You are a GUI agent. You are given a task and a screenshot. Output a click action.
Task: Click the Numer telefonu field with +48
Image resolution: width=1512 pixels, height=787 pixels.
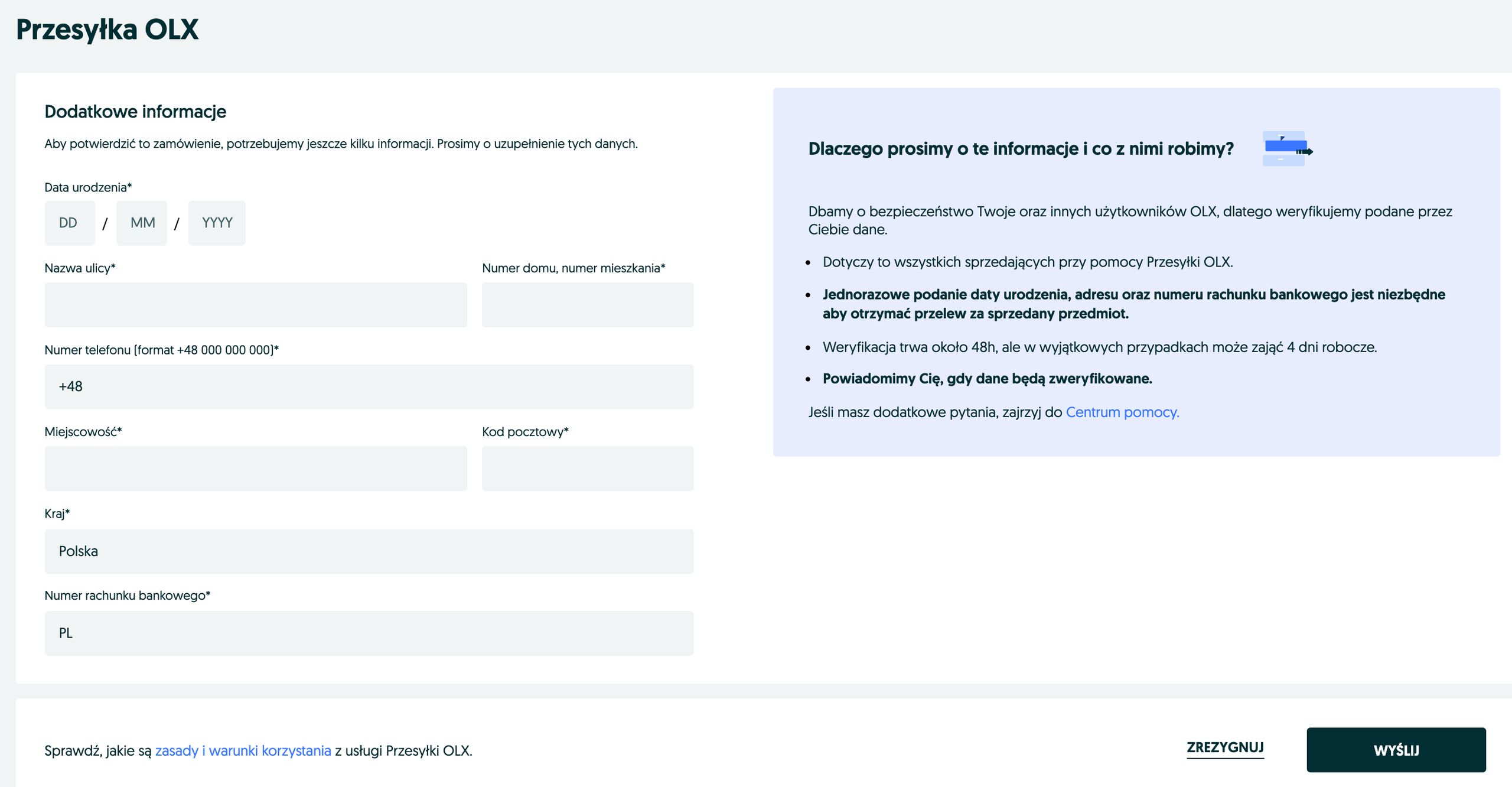pos(369,386)
